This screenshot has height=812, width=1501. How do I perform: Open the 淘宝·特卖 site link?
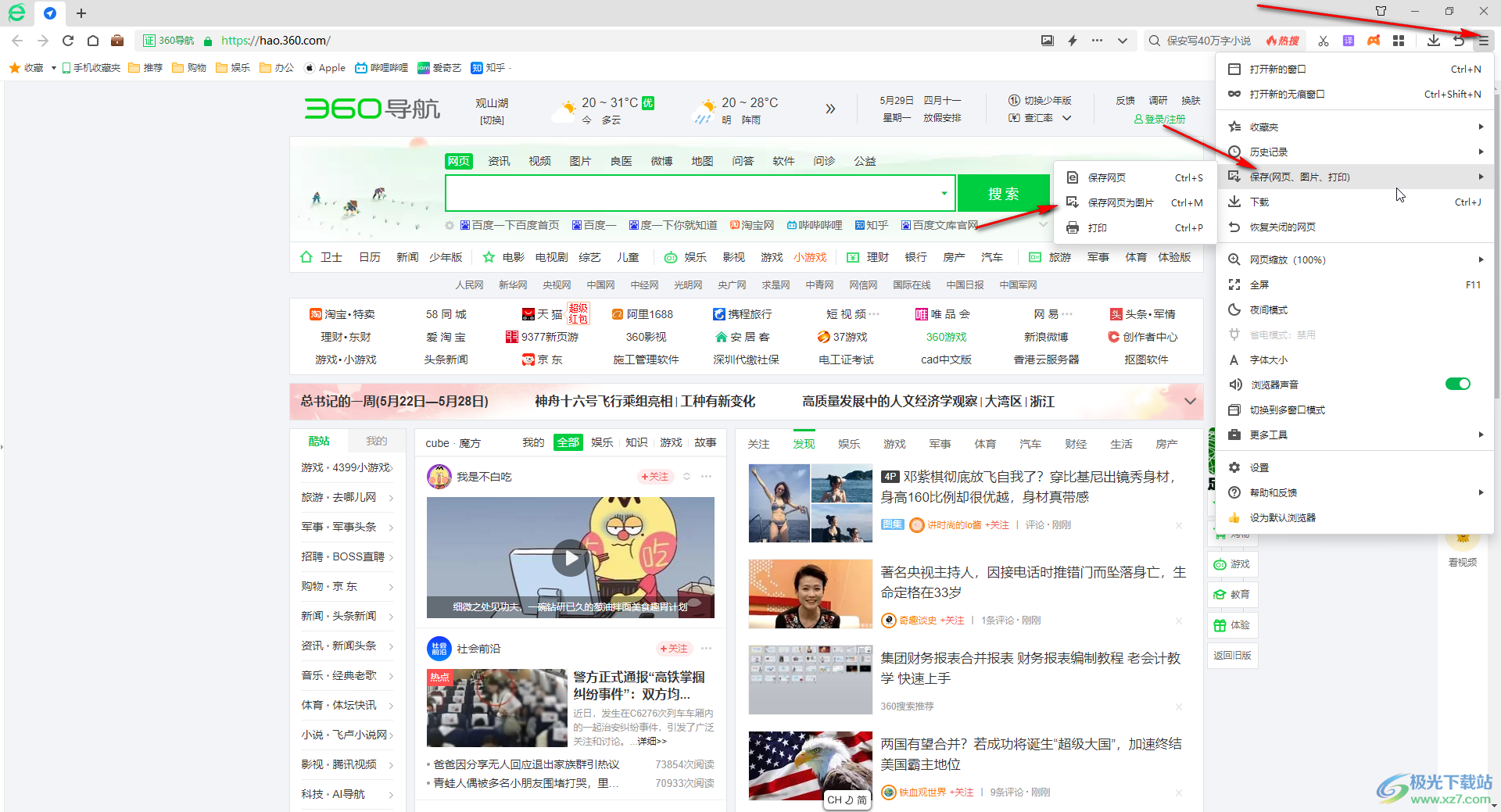pyautogui.click(x=342, y=314)
